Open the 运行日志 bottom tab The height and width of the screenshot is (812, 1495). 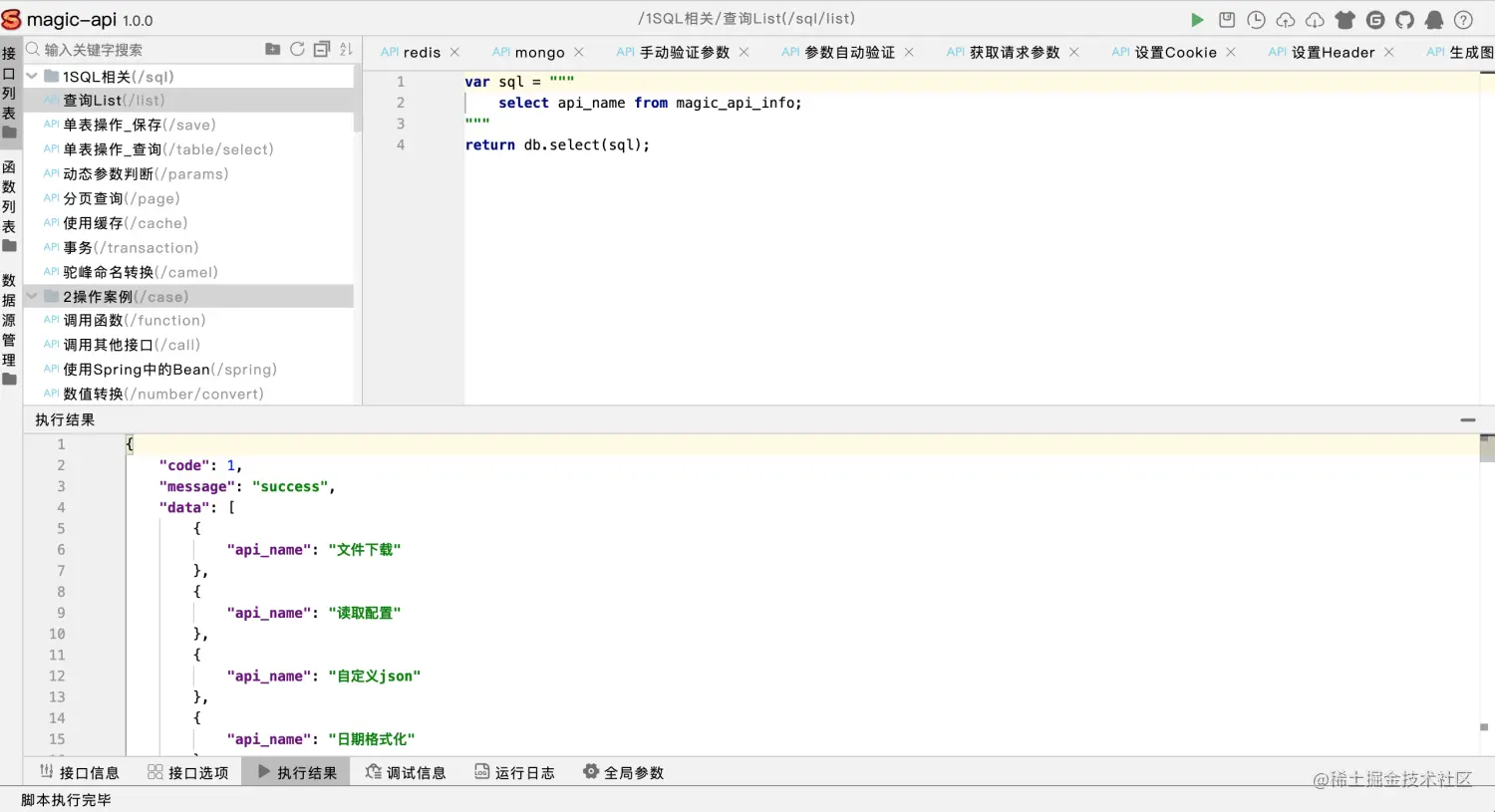tap(513, 772)
